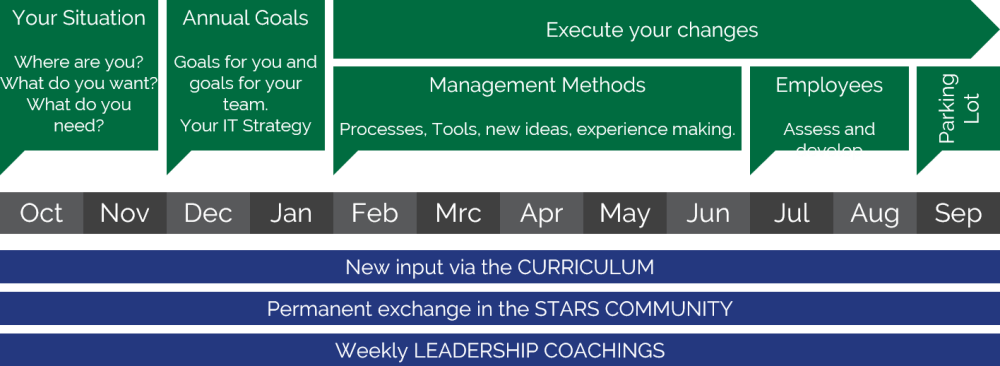Click the New input via CURRICULUM bar
The height and width of the screenshot is (366, 1000).
[x=500, y=267]
